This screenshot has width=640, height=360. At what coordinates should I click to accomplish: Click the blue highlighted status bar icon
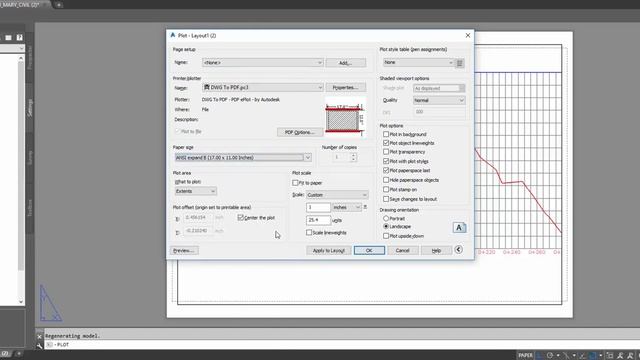pos(593,355)
